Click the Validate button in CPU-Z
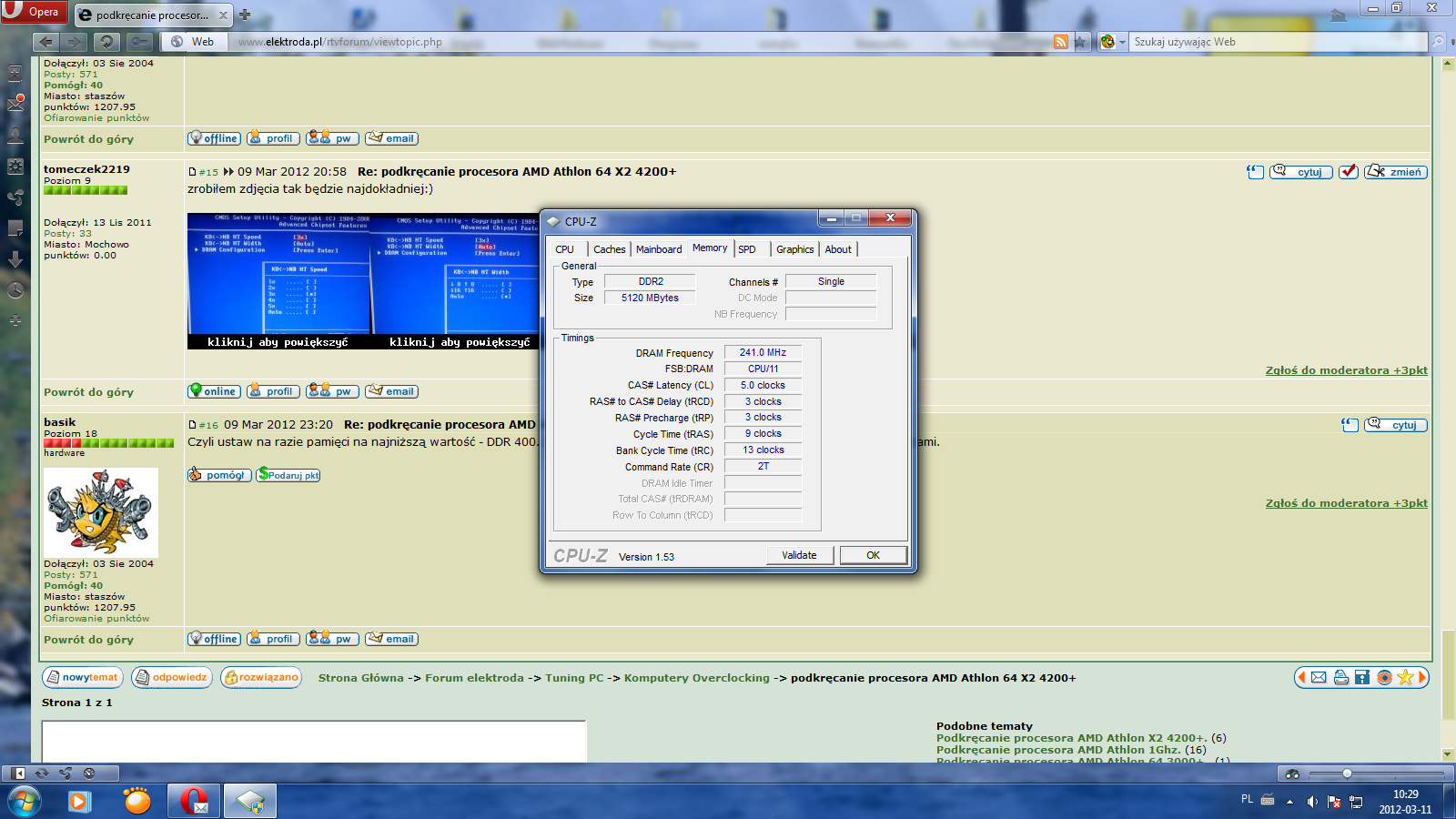The width and height of the screenshot is (1456, 819). pyautogui.click(x=799, y=555)
